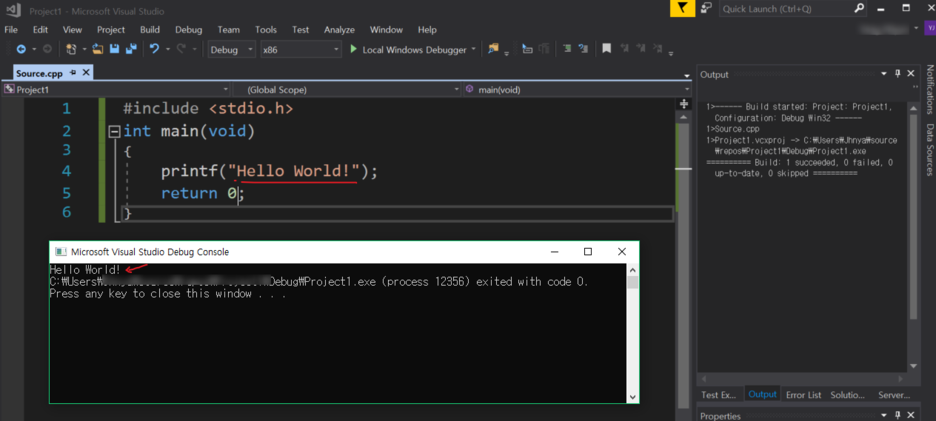This screenshot has height=421, width=936.
Task: Switch to the Error List tab
Action: click(803, 395)
